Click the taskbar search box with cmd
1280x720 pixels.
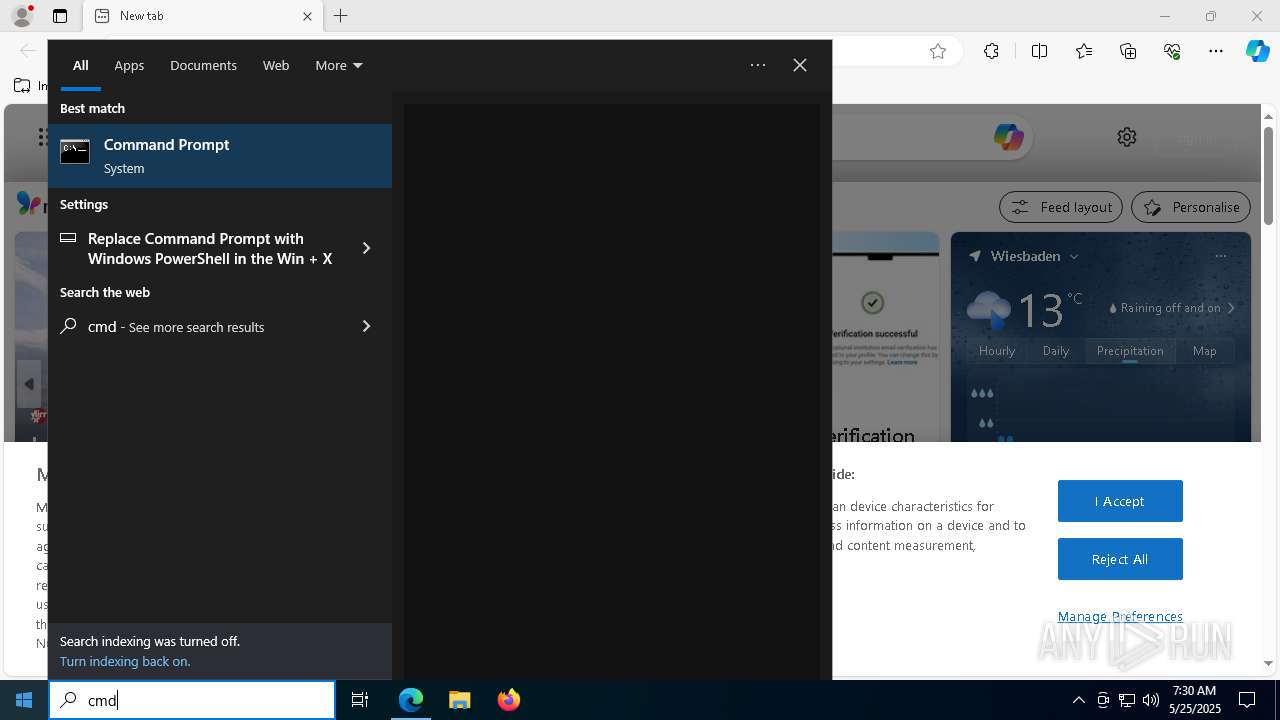(x=192, y=700)
